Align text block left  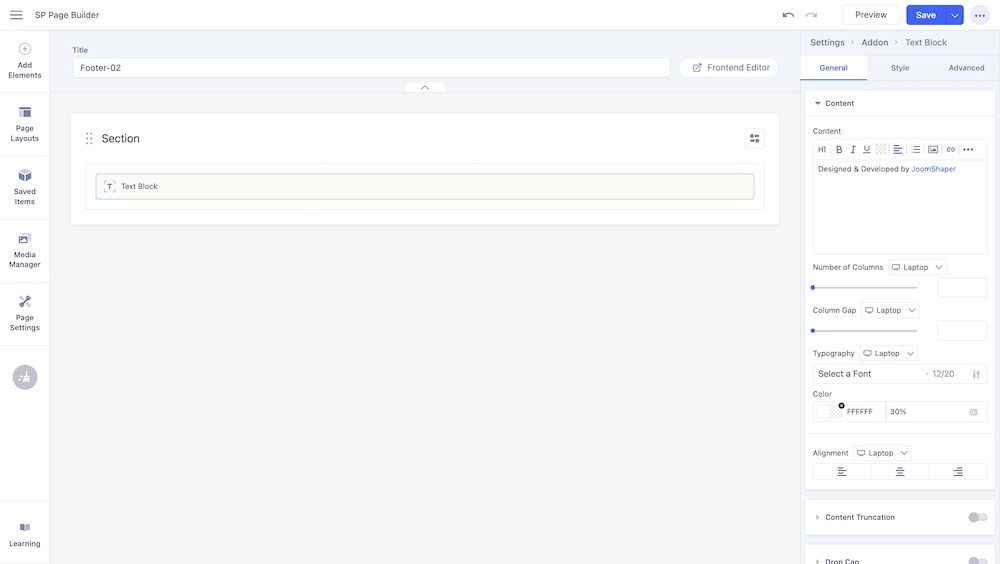pyautogui.click(x=842, y=471)
